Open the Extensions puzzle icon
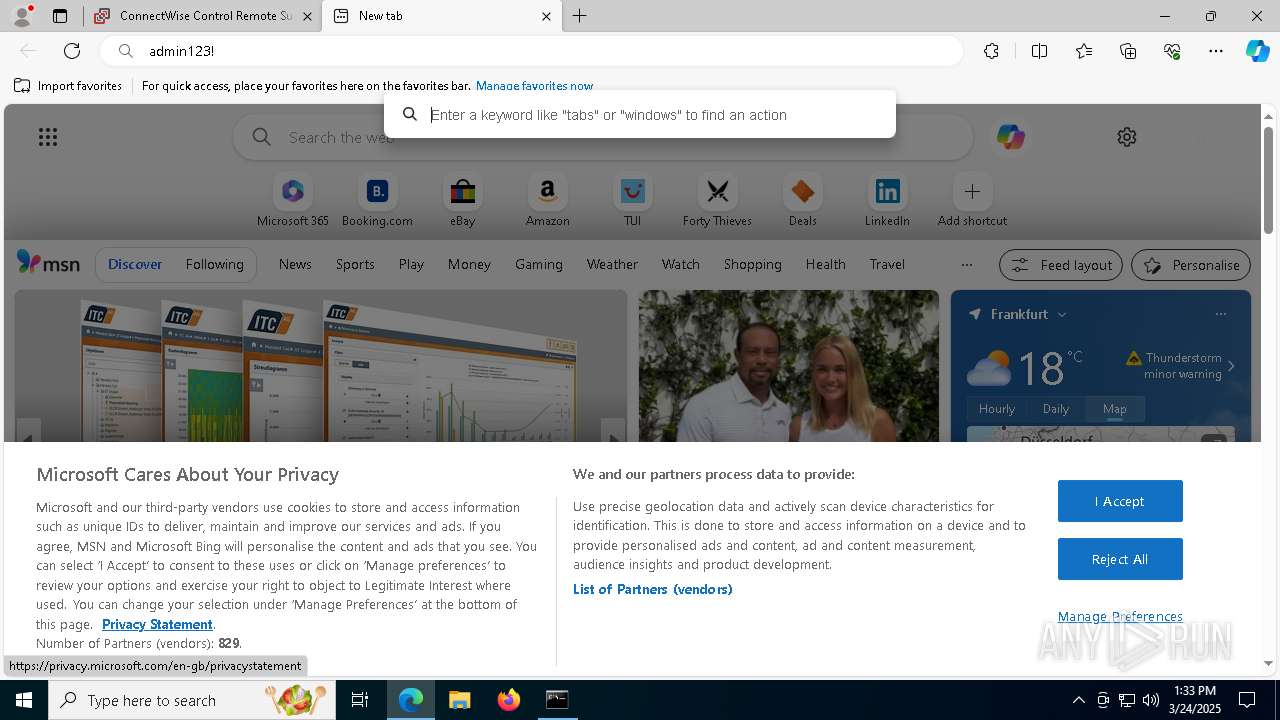The image size is (1280, 720). [x=991, y=51]
